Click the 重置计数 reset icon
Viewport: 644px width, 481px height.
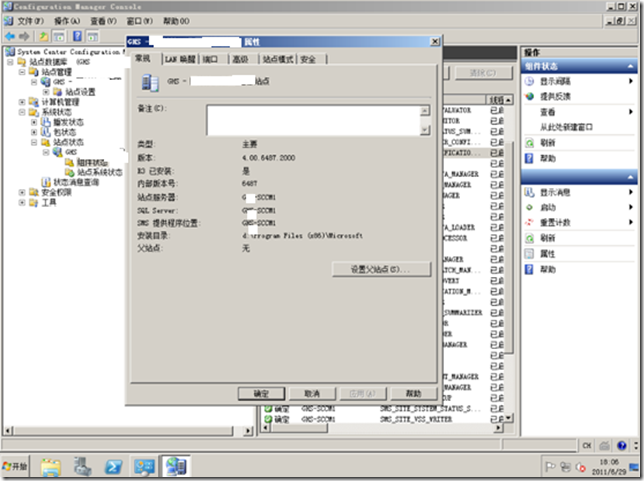(529, 222)
